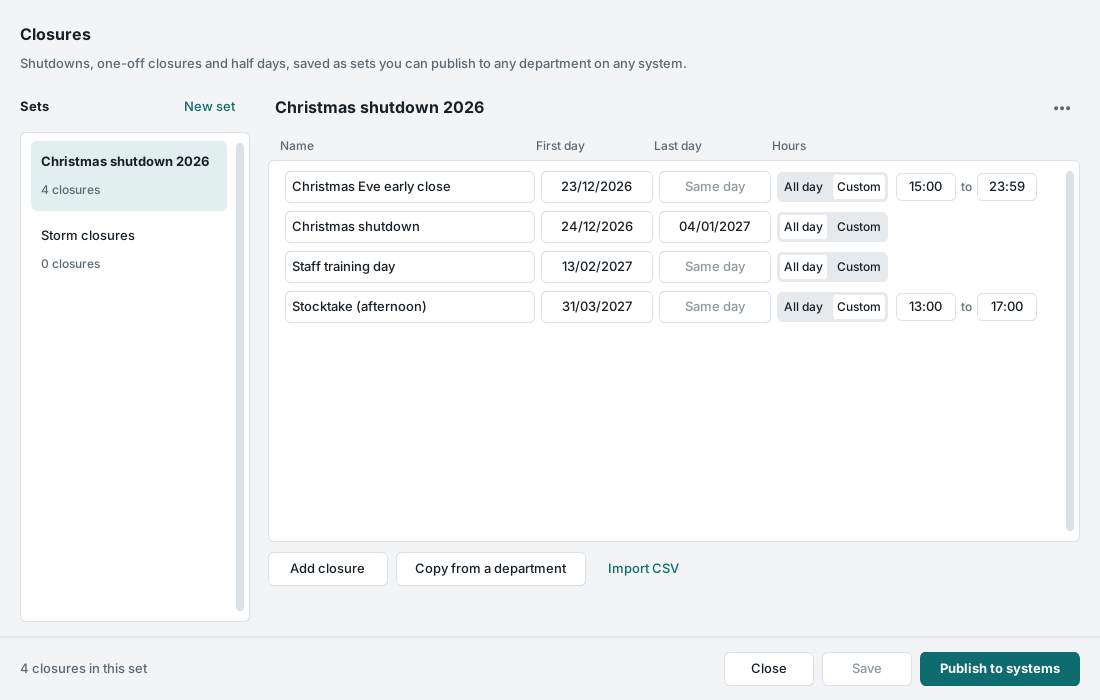Switch Christmas shutdown to Custom hours
Viewport: 1100px width, 700px height.
[859, 227]
